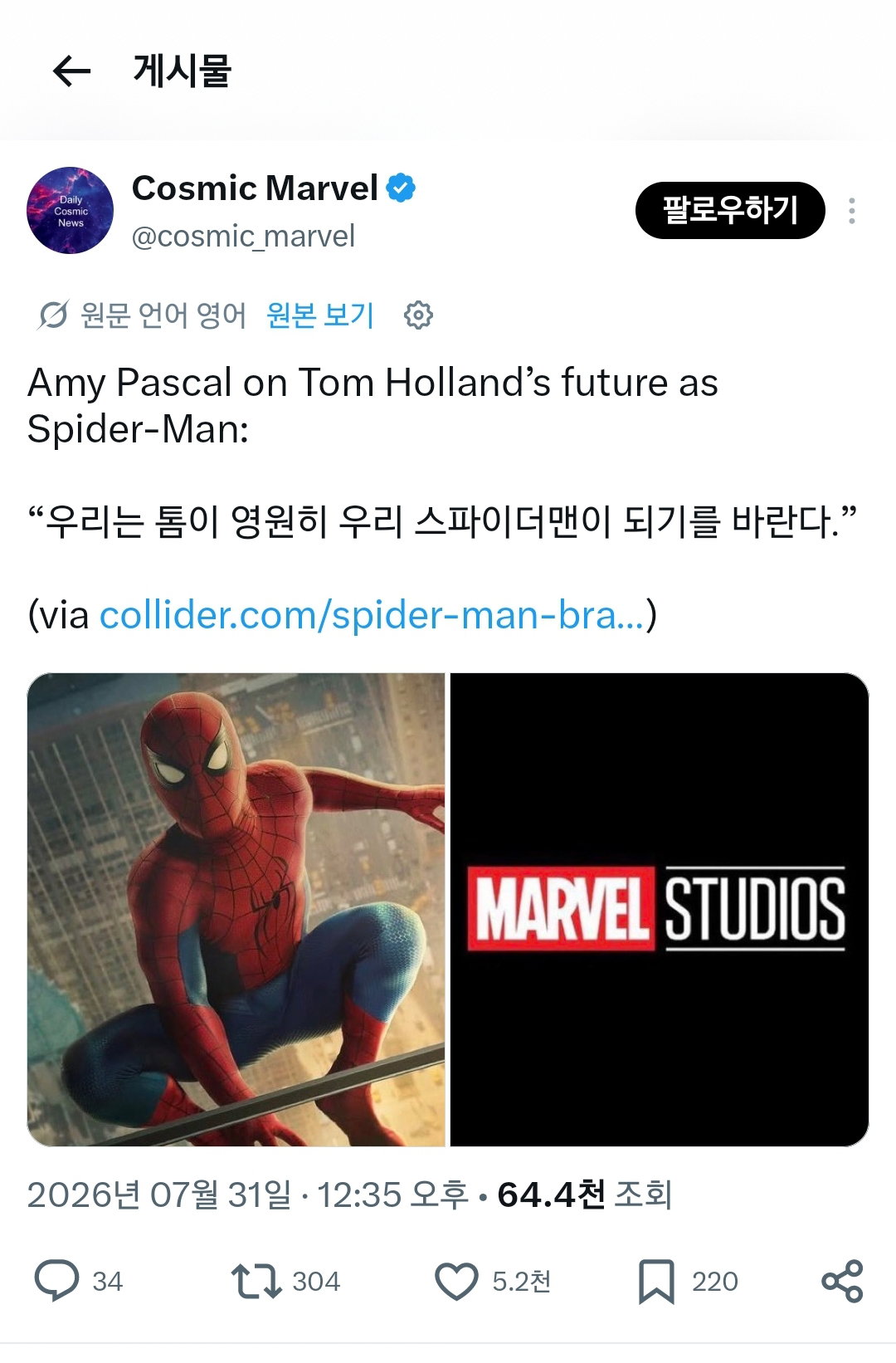This screenshot has width=896, height=1363.
Task: Open the Spider-Man image on the left
Action: (x=236, y=910)
